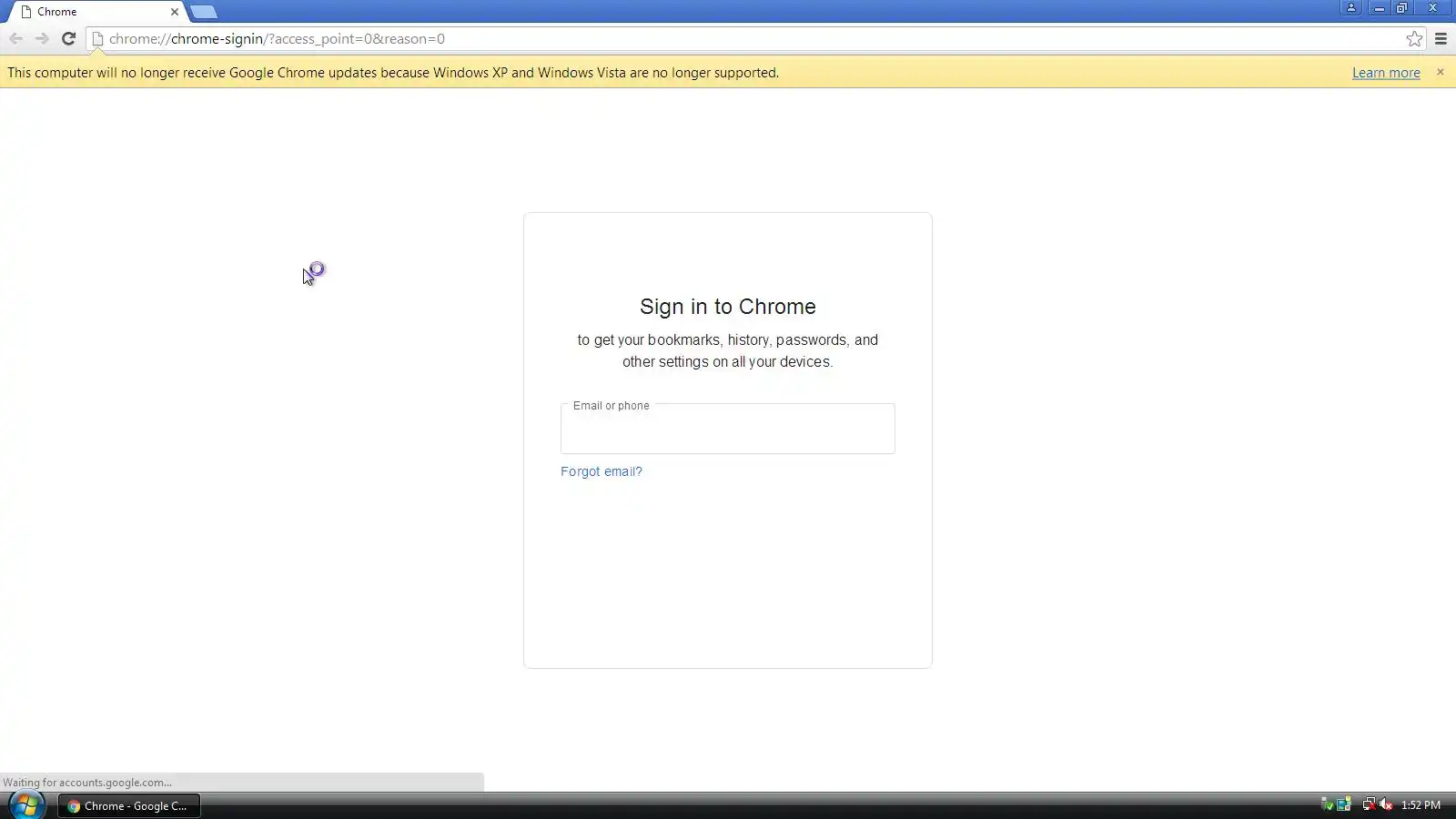Open a new tab
The image size is (1456, 819).
204,12
